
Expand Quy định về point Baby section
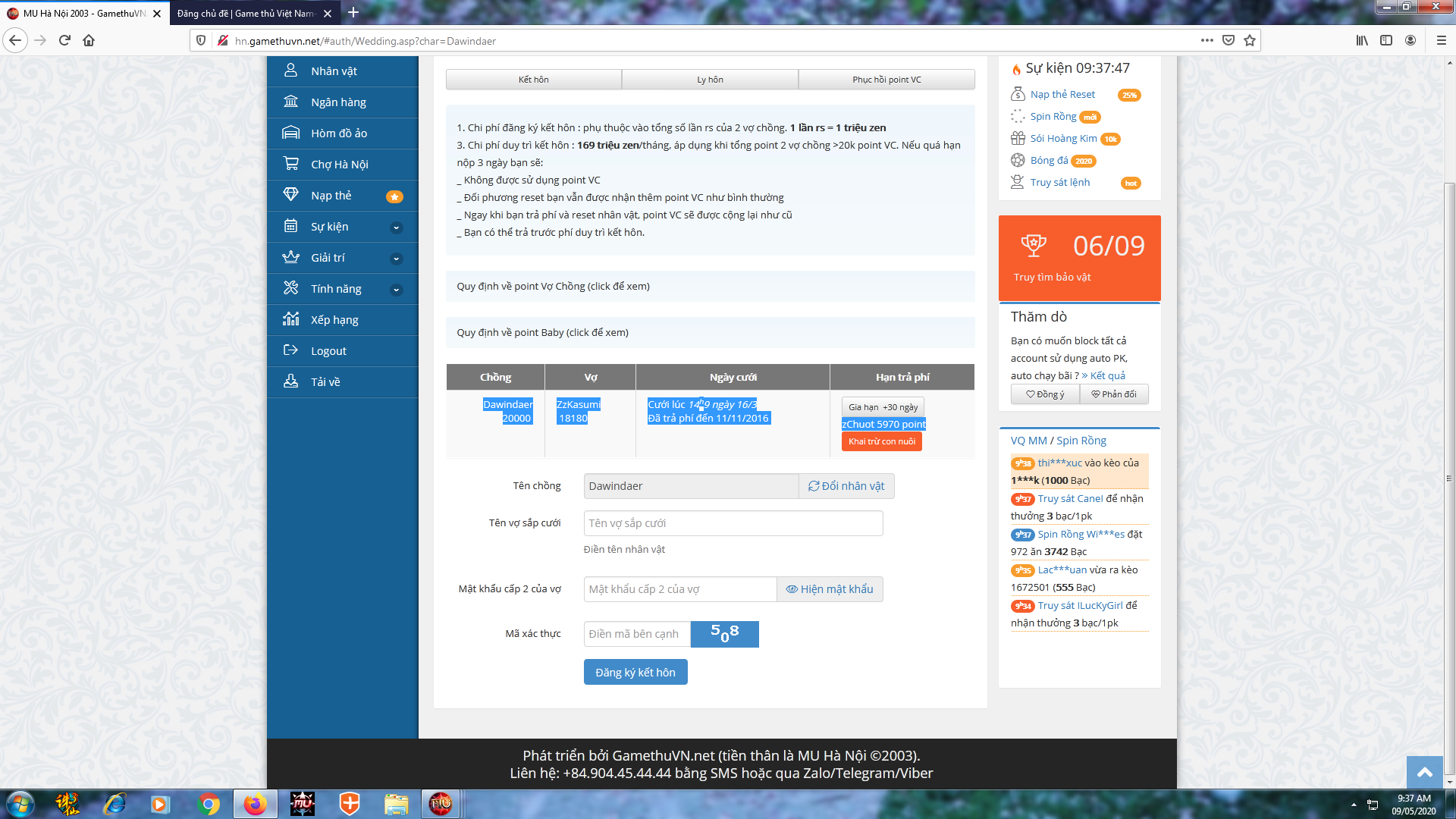coord(542,332)
